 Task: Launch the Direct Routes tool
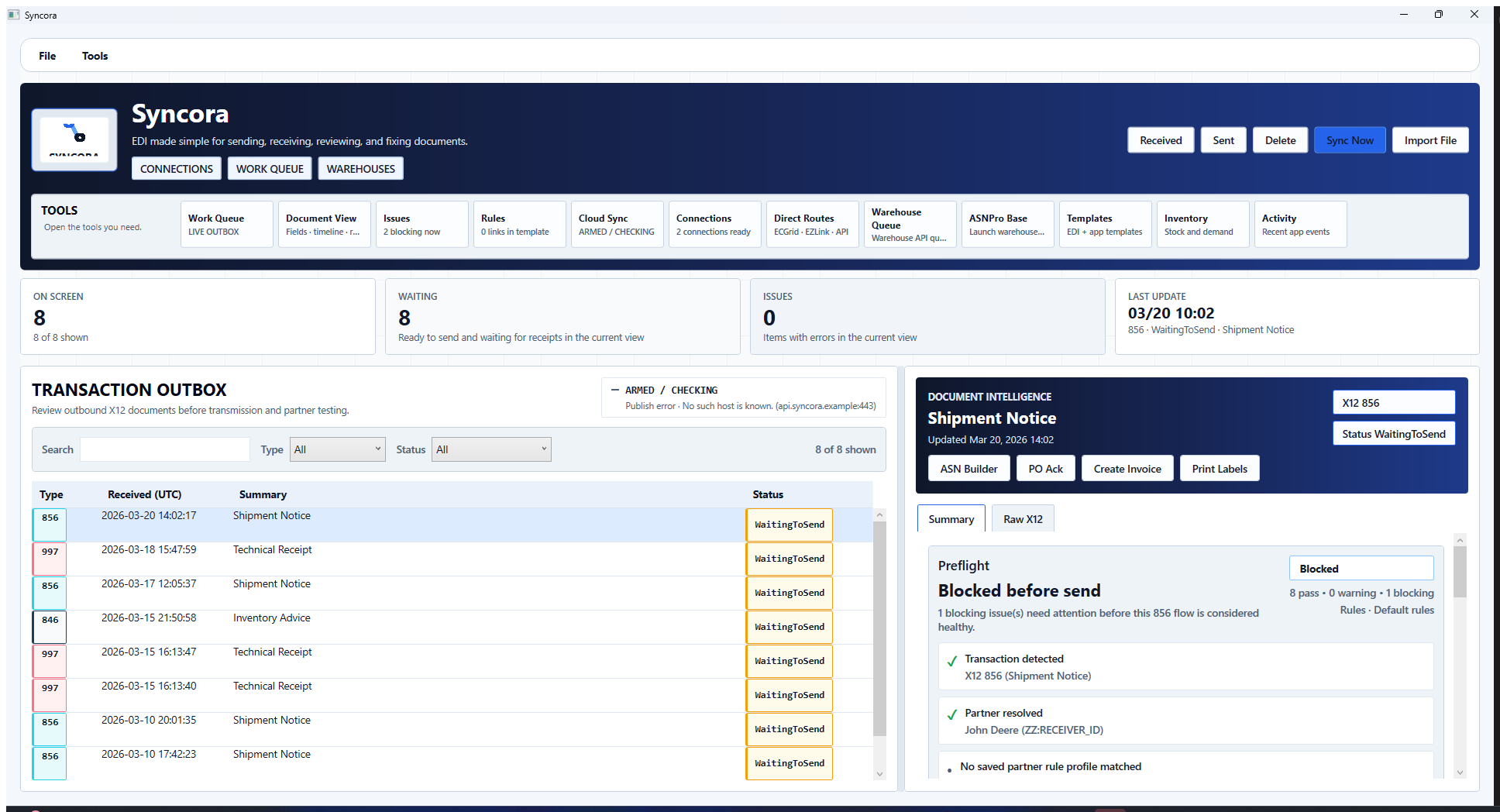[x=811, y=224]
